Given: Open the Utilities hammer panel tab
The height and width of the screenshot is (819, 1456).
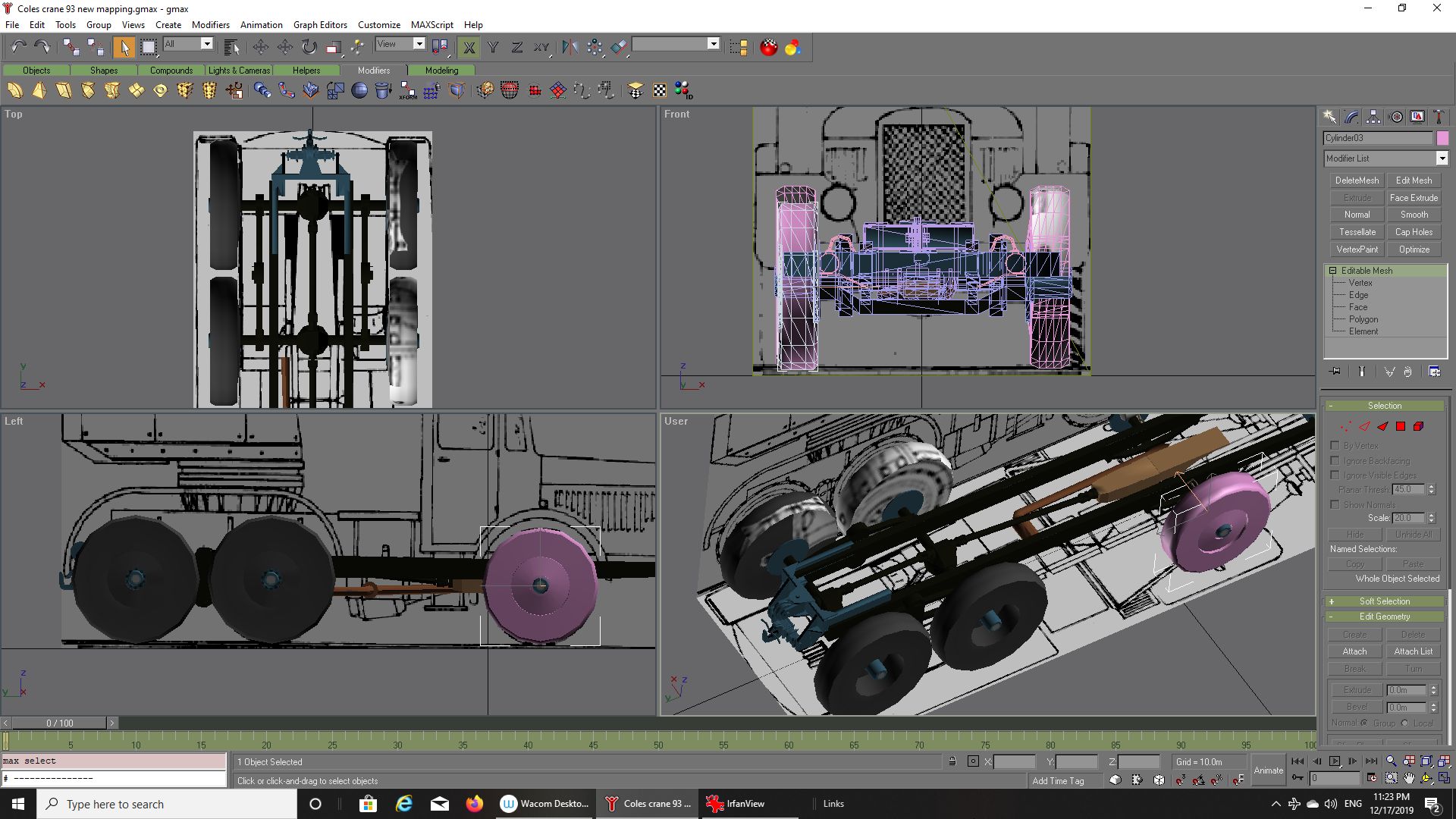Looking at the screenshot, I should pyautogui.click(x=1439, y=117).
